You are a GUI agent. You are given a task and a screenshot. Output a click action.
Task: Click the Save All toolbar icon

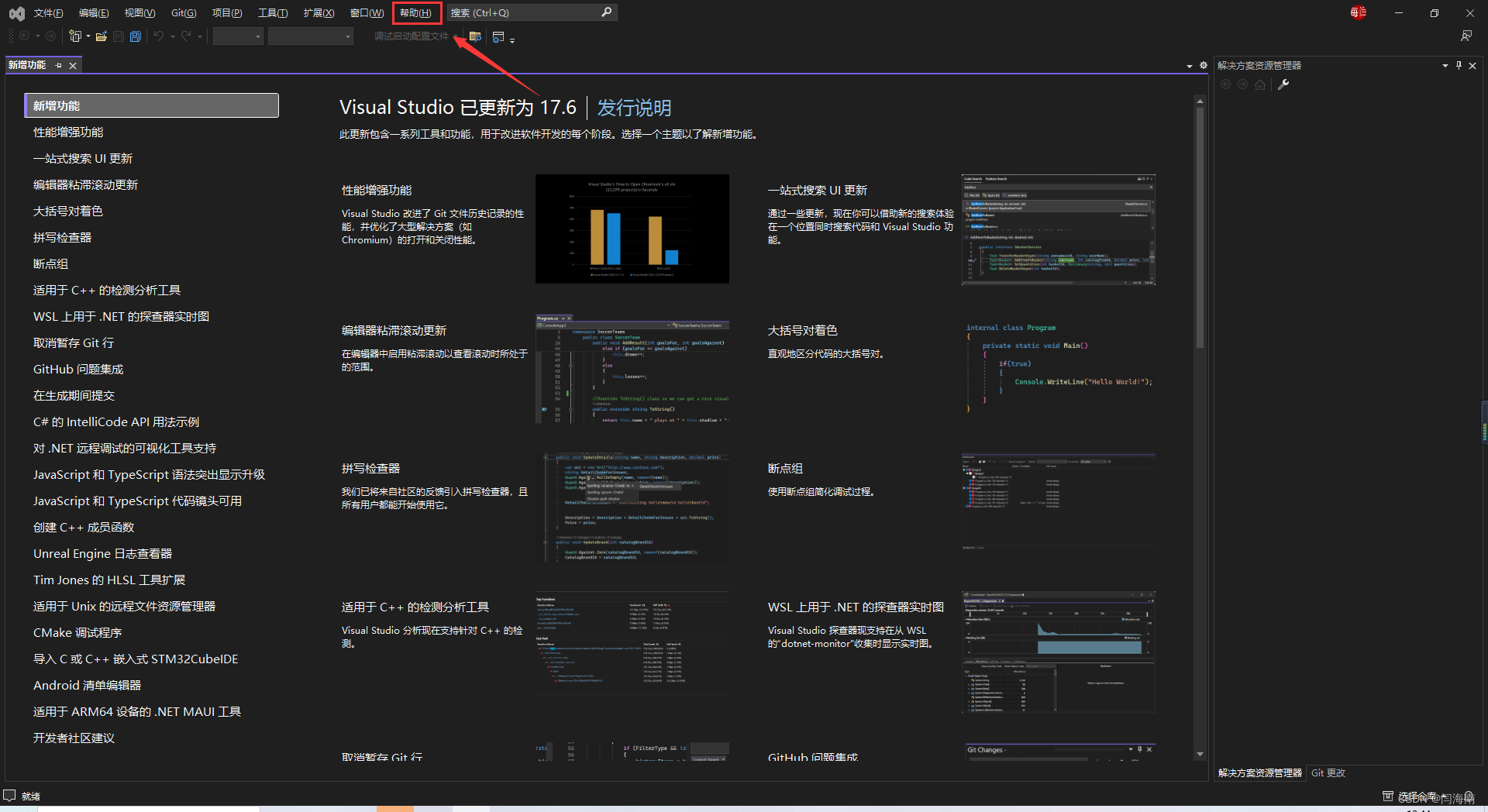[136, 36]
